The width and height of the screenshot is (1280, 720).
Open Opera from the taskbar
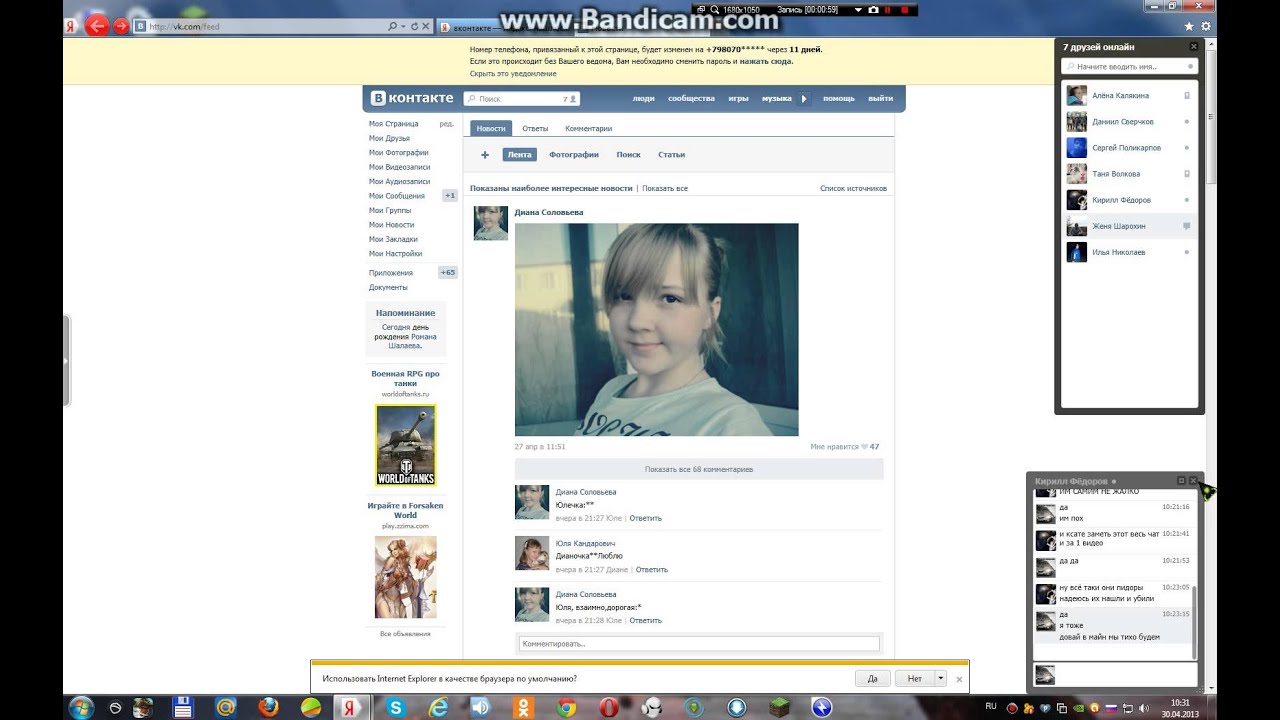[608, 707]
